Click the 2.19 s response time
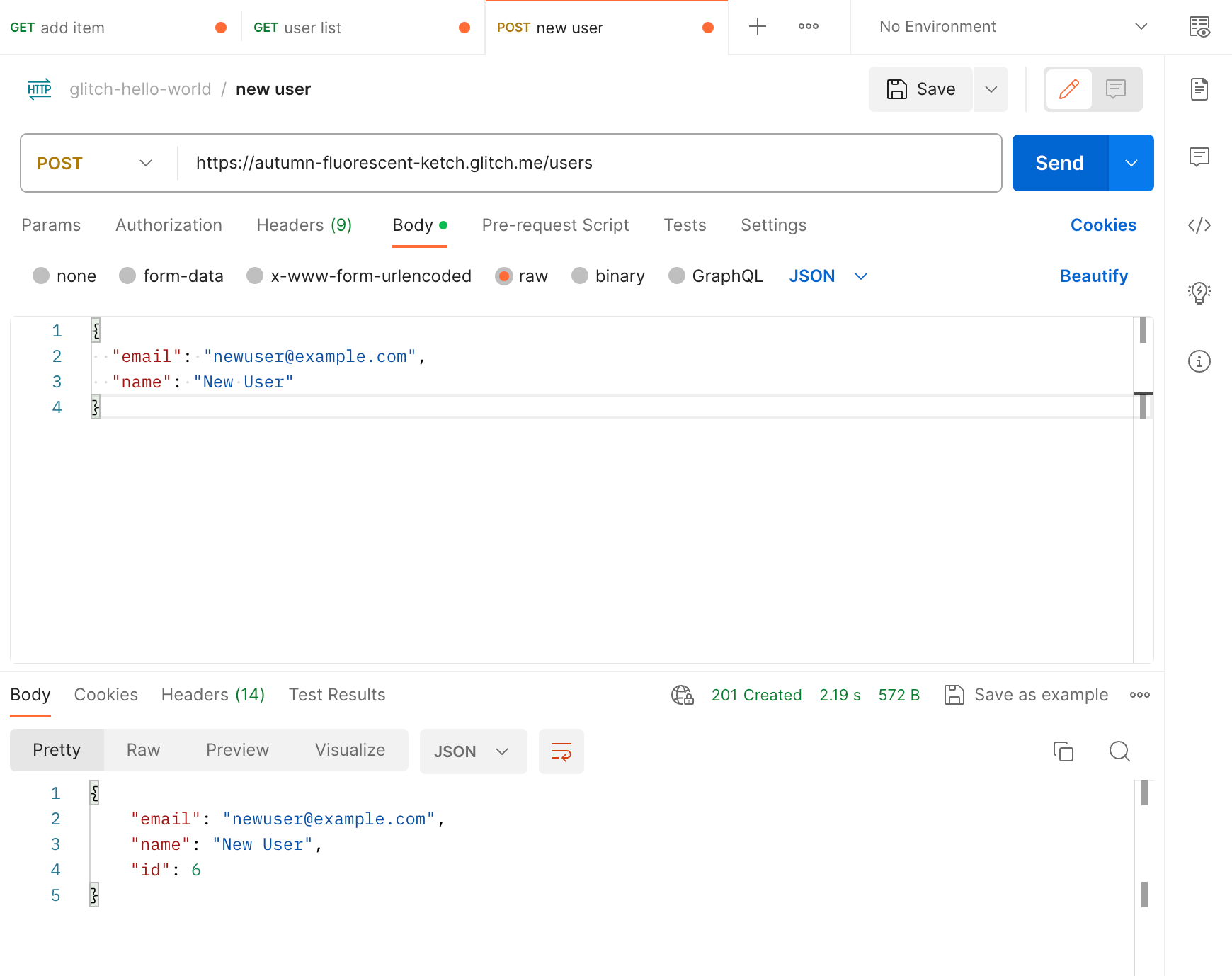1232x976 pixels. (840, 695)
